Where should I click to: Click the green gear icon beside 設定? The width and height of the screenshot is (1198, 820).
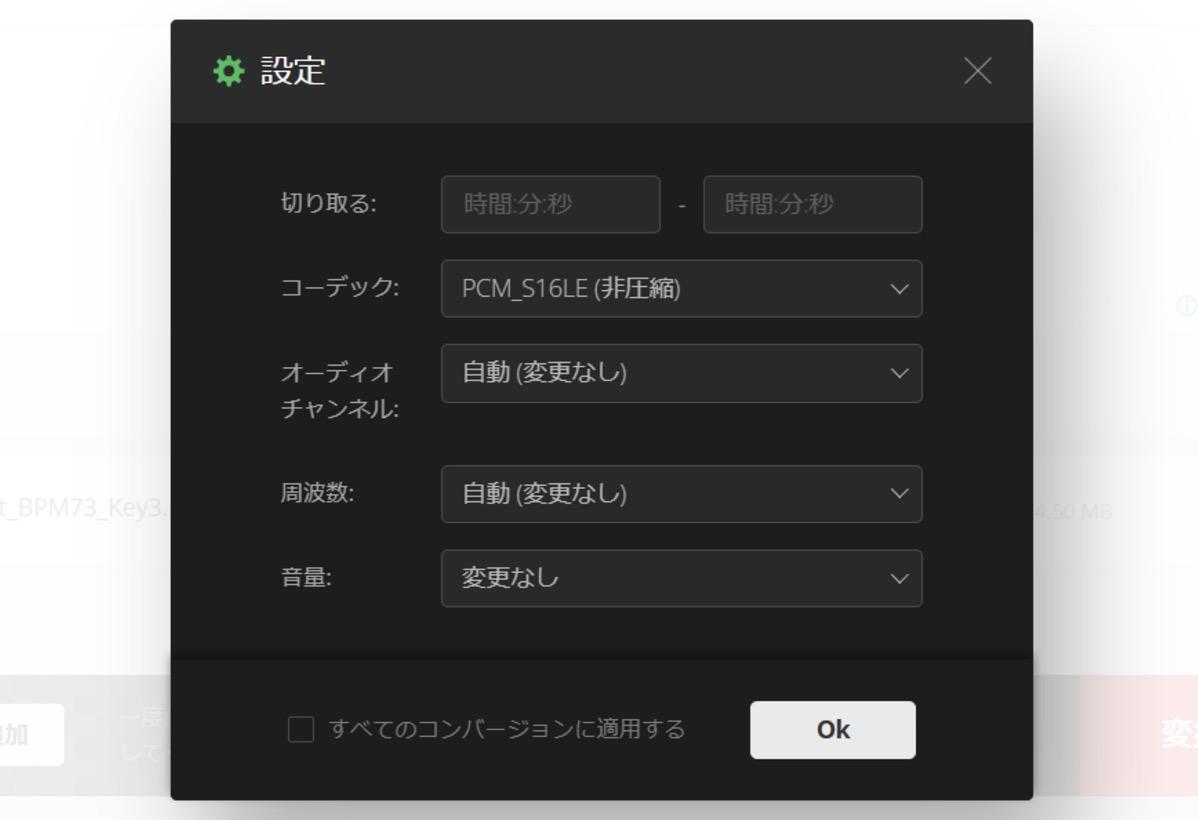click(228, 71)
